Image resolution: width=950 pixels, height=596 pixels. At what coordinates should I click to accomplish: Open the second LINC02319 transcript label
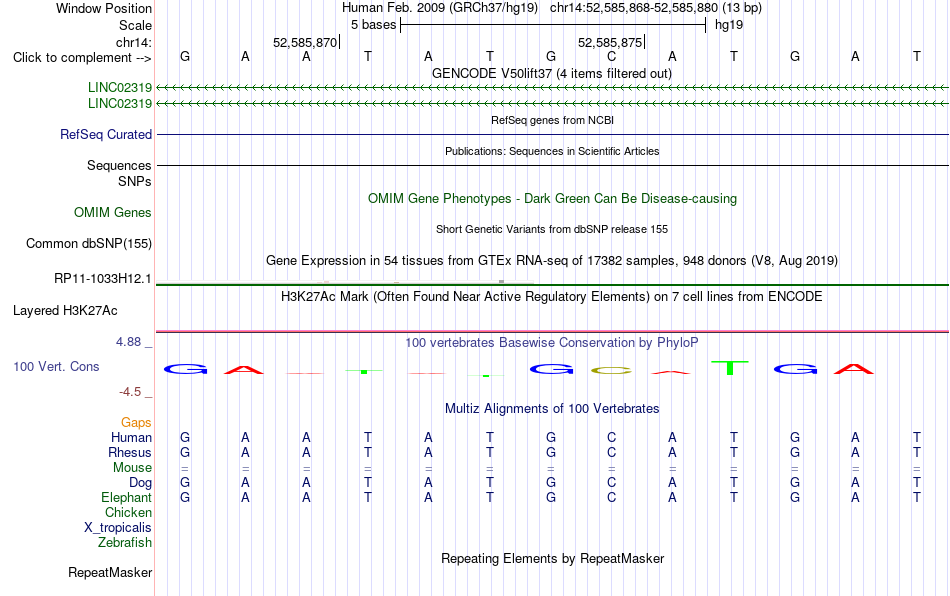119,104
